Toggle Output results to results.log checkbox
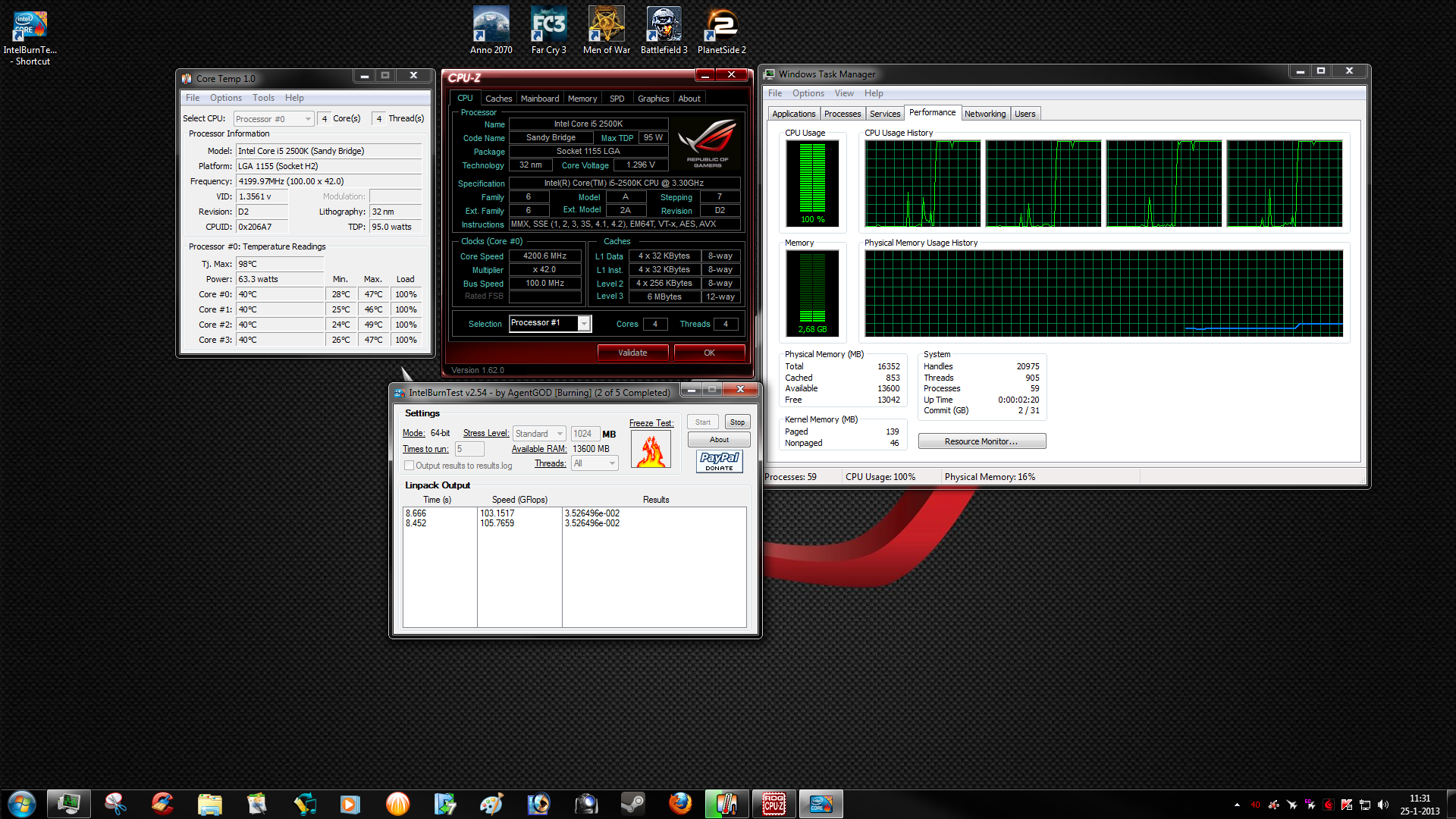The height and width of the screenshot is (819, 1456). 409,466
